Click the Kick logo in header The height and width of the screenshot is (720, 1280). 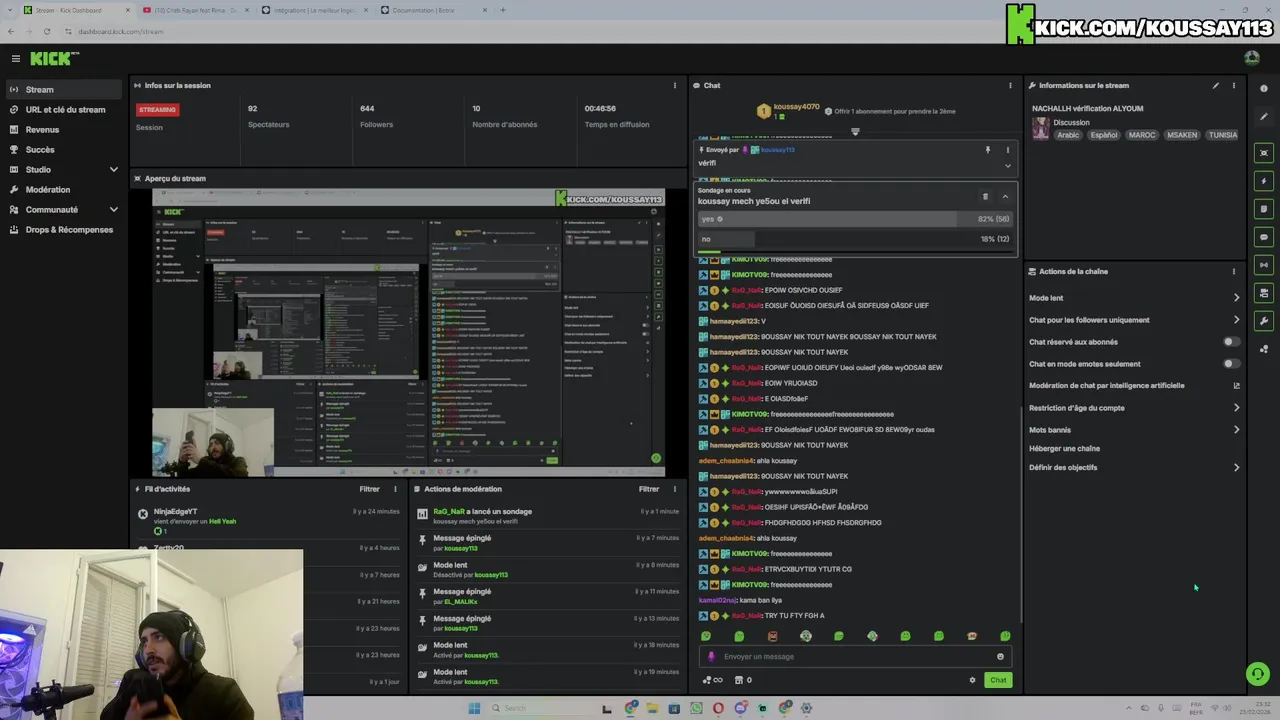54,59
